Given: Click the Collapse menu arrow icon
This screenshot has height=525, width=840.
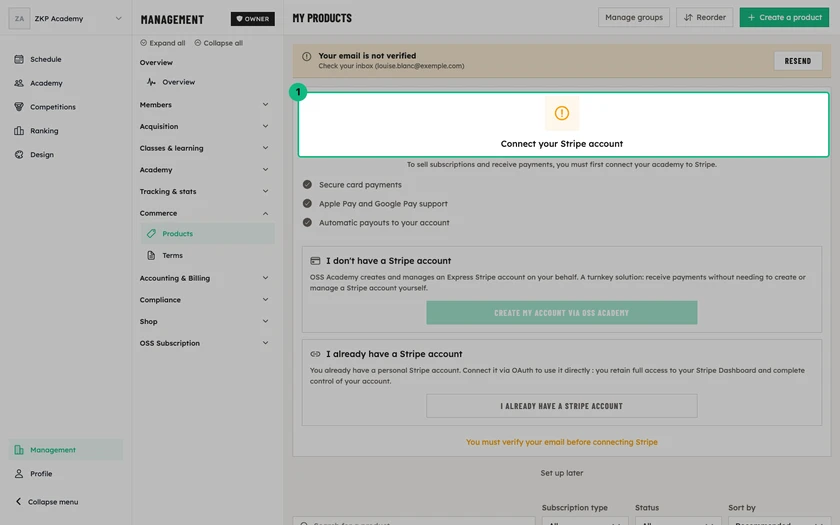Looking at the screenshot, I should pos(18,501).
